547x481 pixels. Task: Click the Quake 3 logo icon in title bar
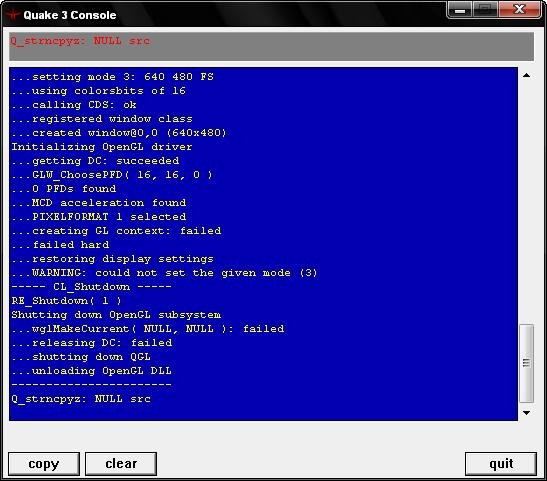click(13, 15)
